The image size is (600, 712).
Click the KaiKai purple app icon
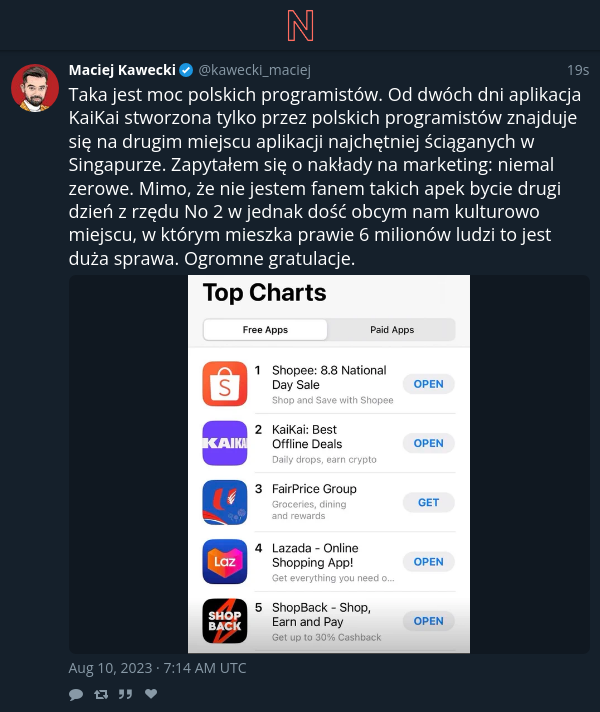(225, 443)
